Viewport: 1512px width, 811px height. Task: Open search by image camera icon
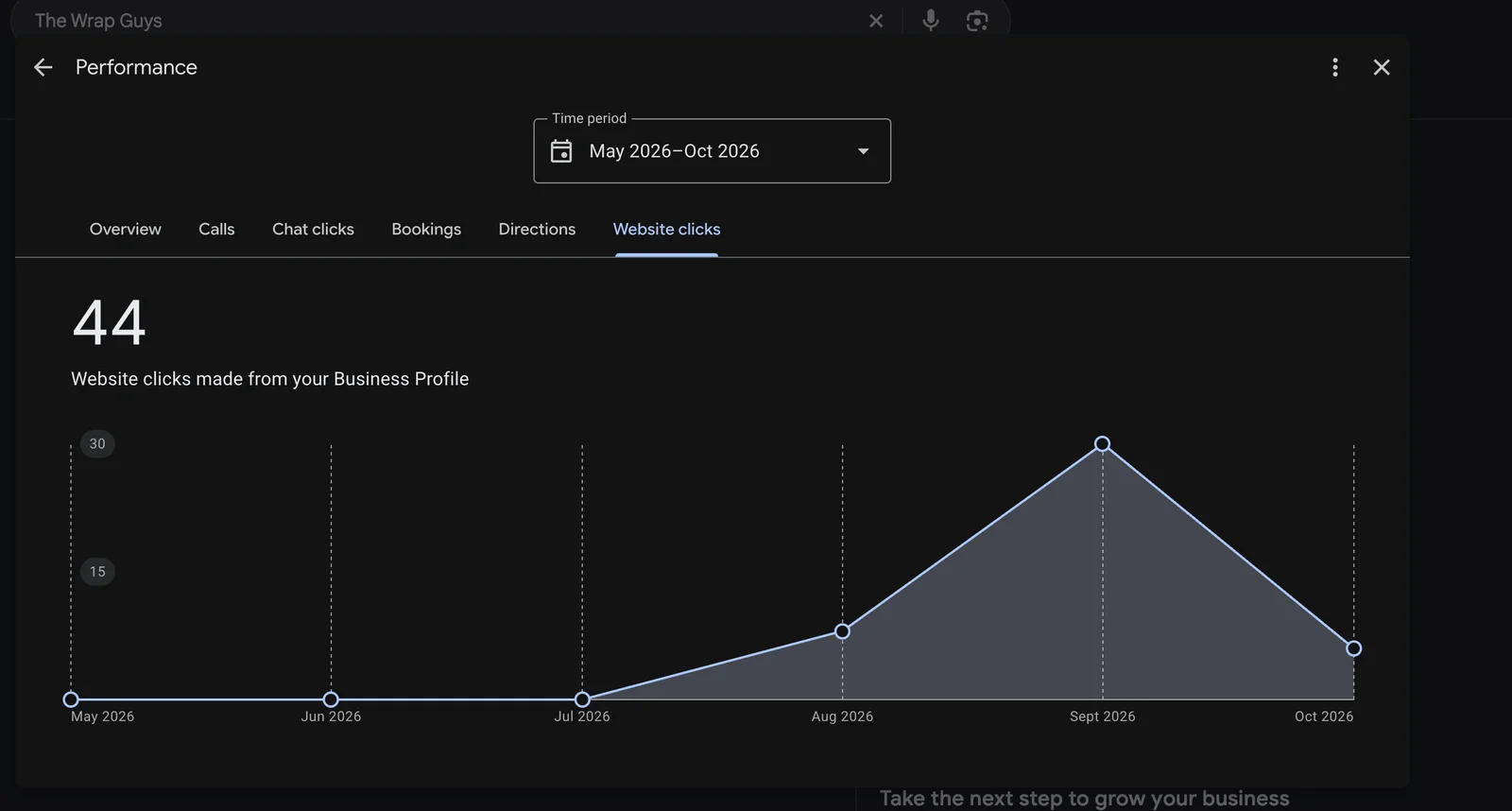(977, 21)
